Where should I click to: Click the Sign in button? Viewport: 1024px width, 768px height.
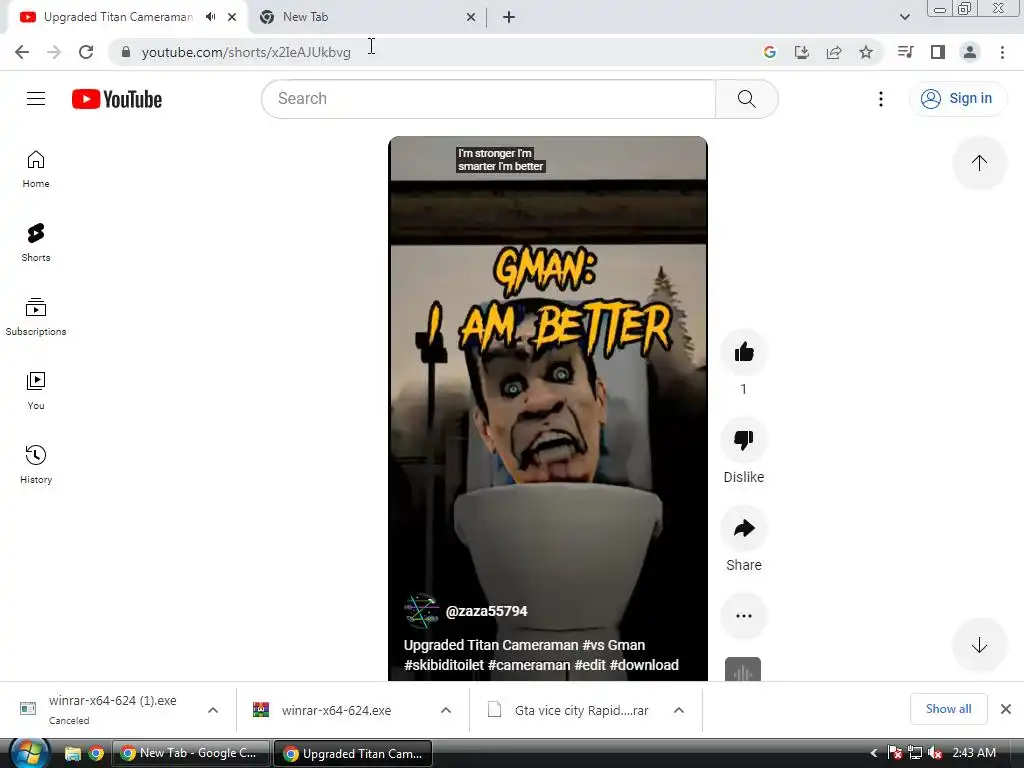point(957,99)
